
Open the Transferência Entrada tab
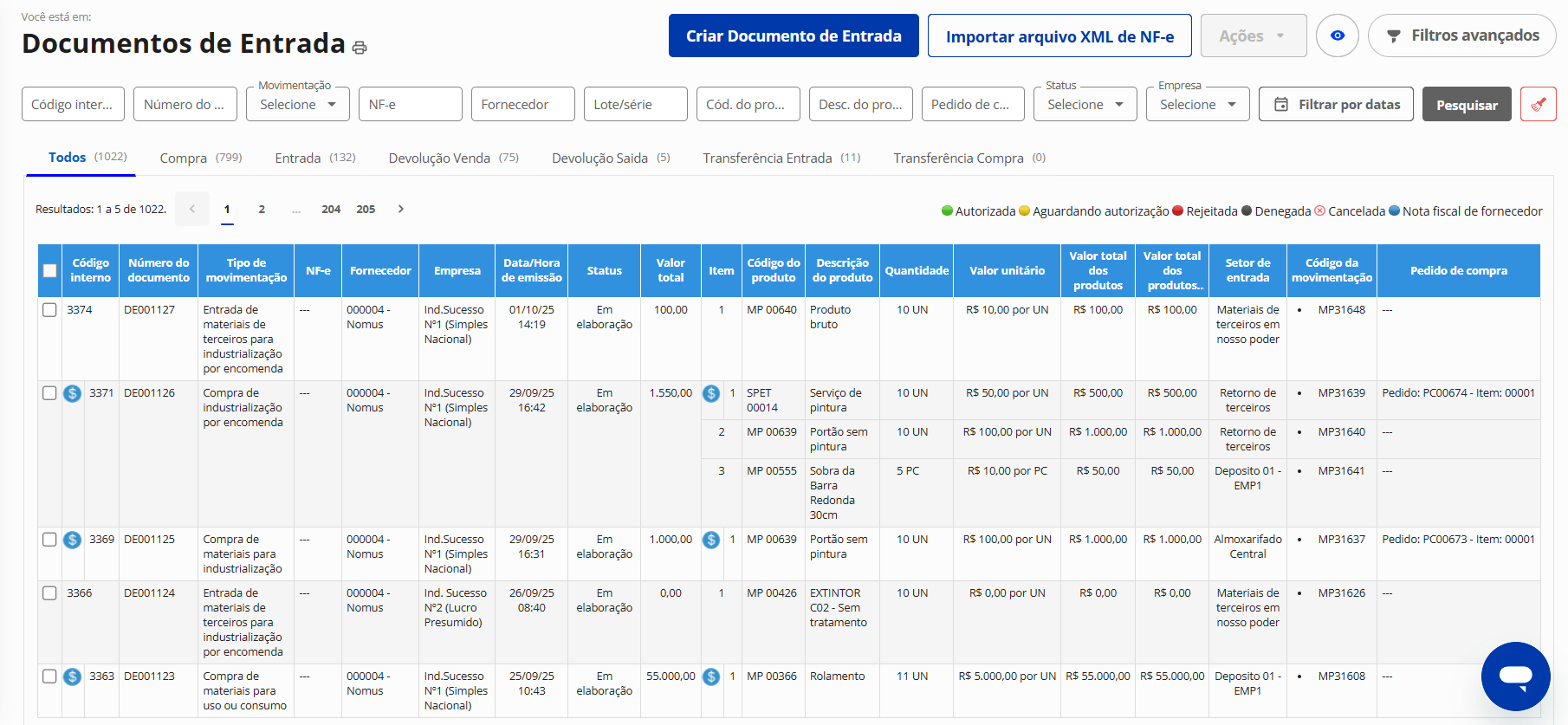(781, 158)
